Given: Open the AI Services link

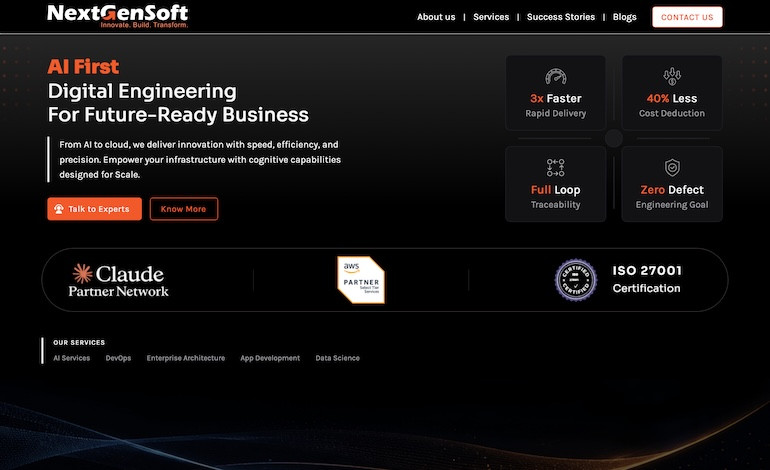Looking at the screenshot, I should (x=72, y=358).
